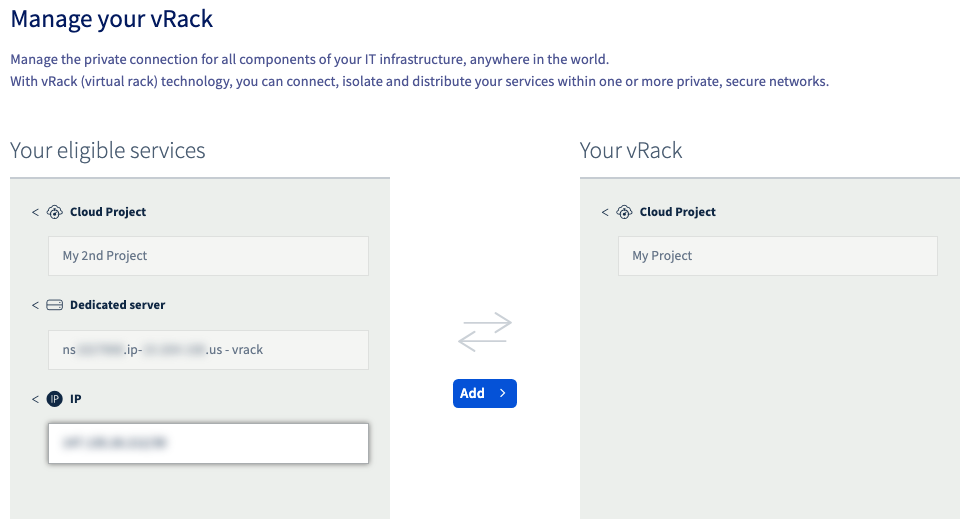Click the Cloud Project icon in eligible services
Screen dimensions: 970x530
pyautogui.click(x=54, y=212)
